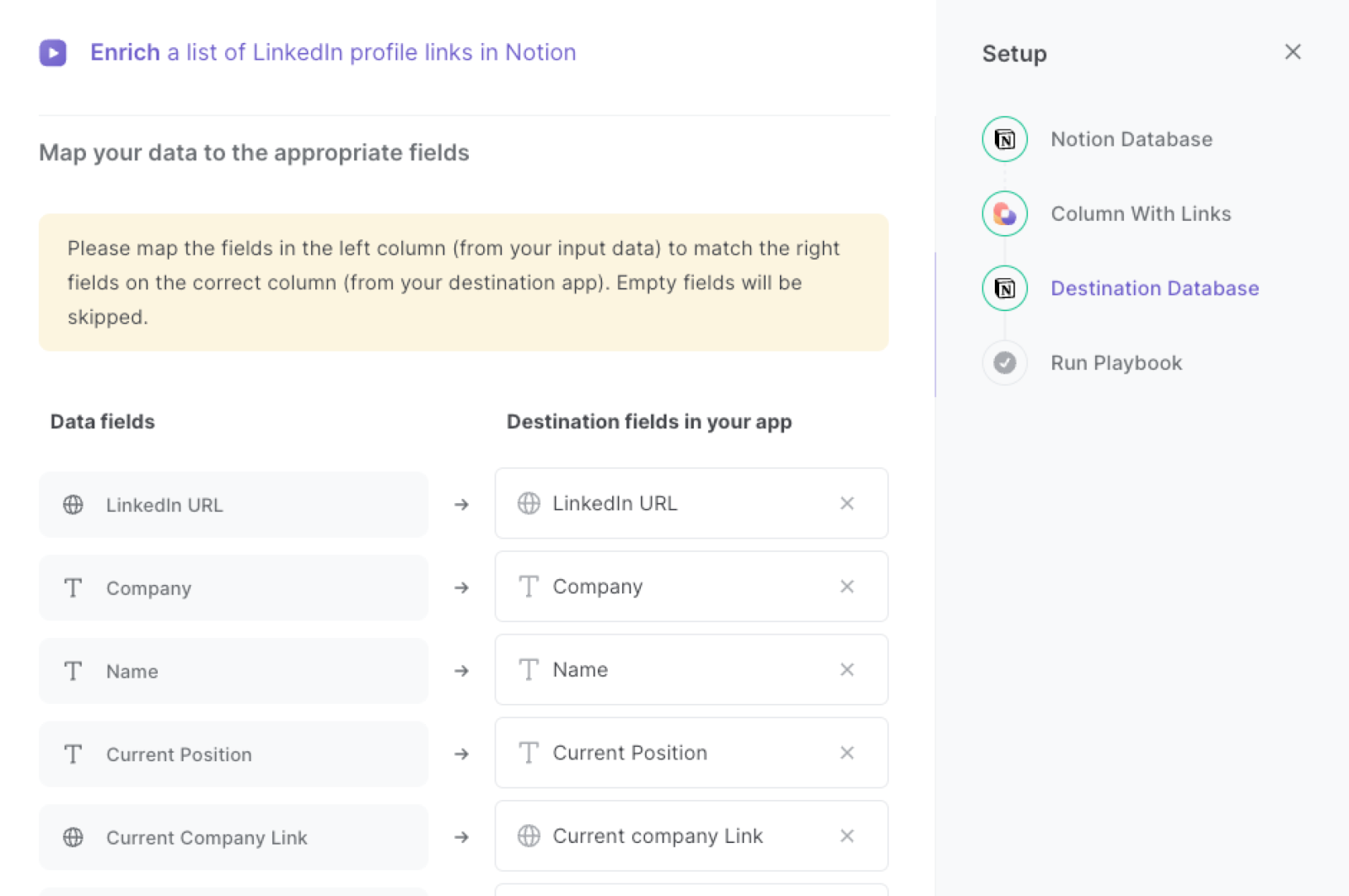Click globe icon in LinkedIn URL destination box

coord(529,503)
